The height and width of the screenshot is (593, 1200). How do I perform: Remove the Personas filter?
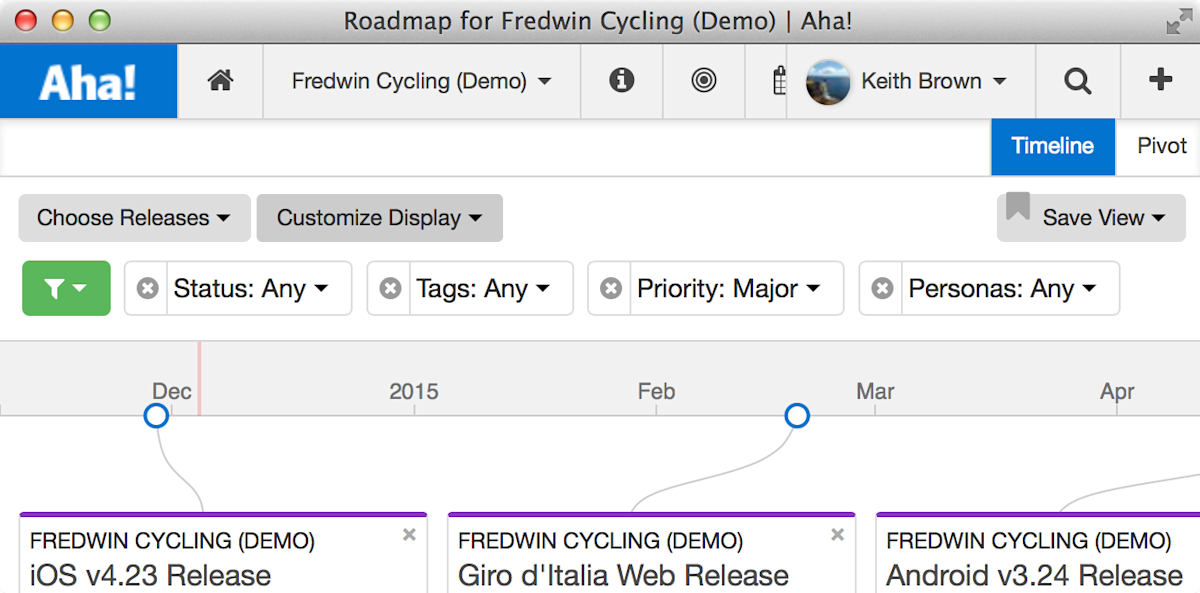(882, 288)
